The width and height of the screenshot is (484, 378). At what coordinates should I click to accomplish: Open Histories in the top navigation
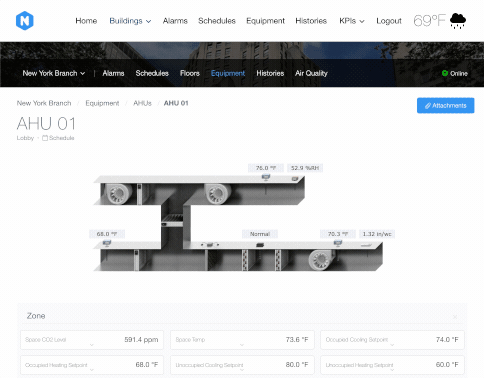[311, 21]
